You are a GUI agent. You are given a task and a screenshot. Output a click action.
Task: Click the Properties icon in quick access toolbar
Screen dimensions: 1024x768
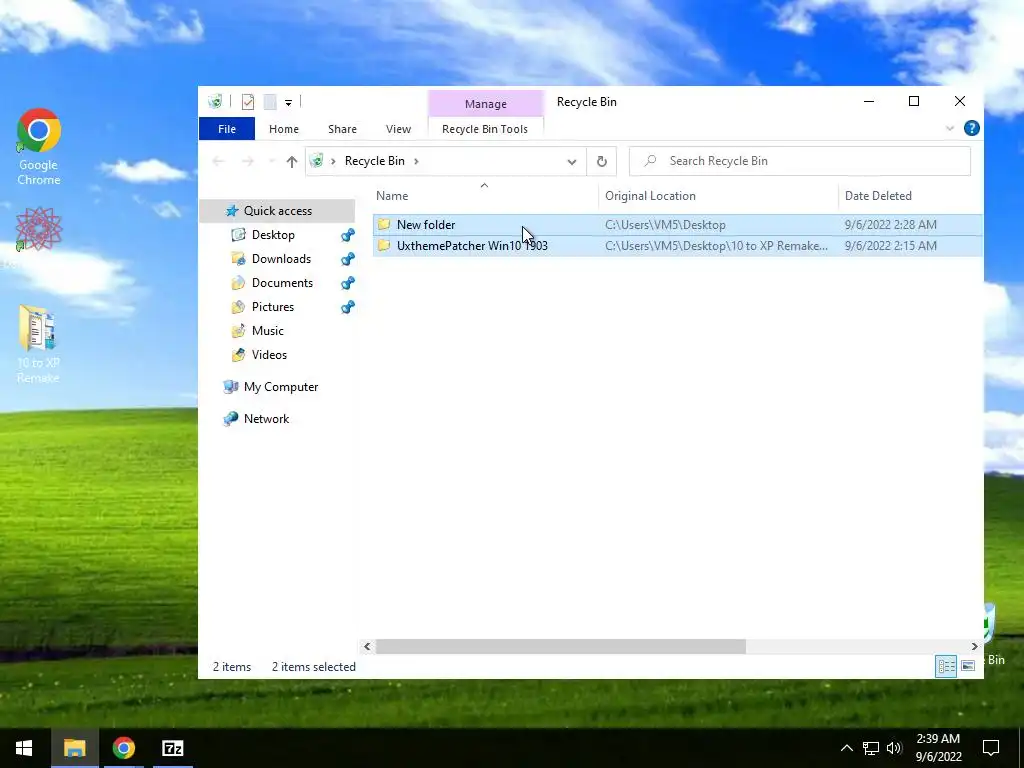(248, 102)
